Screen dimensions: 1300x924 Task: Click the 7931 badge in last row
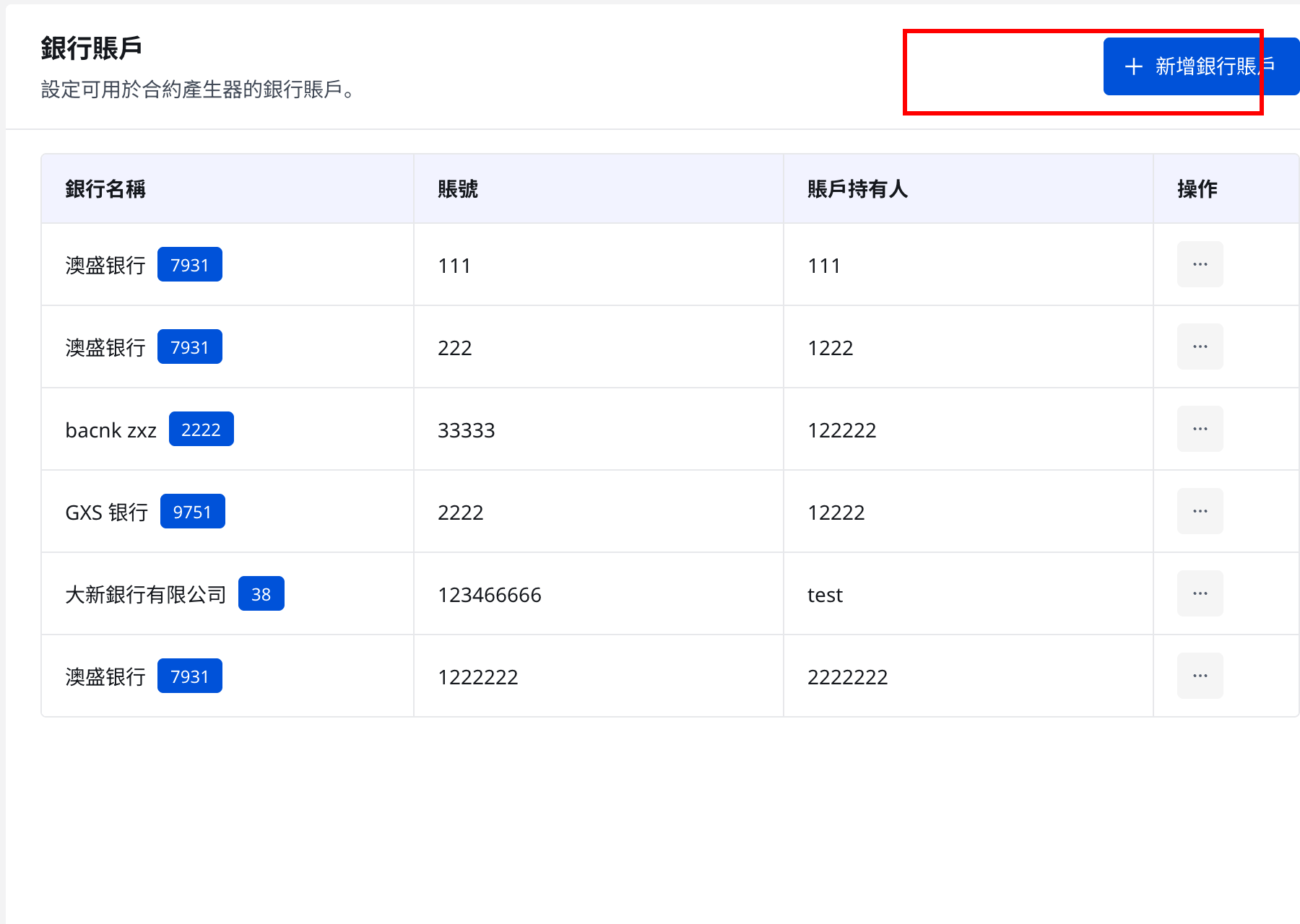click(x=190, y=676)
